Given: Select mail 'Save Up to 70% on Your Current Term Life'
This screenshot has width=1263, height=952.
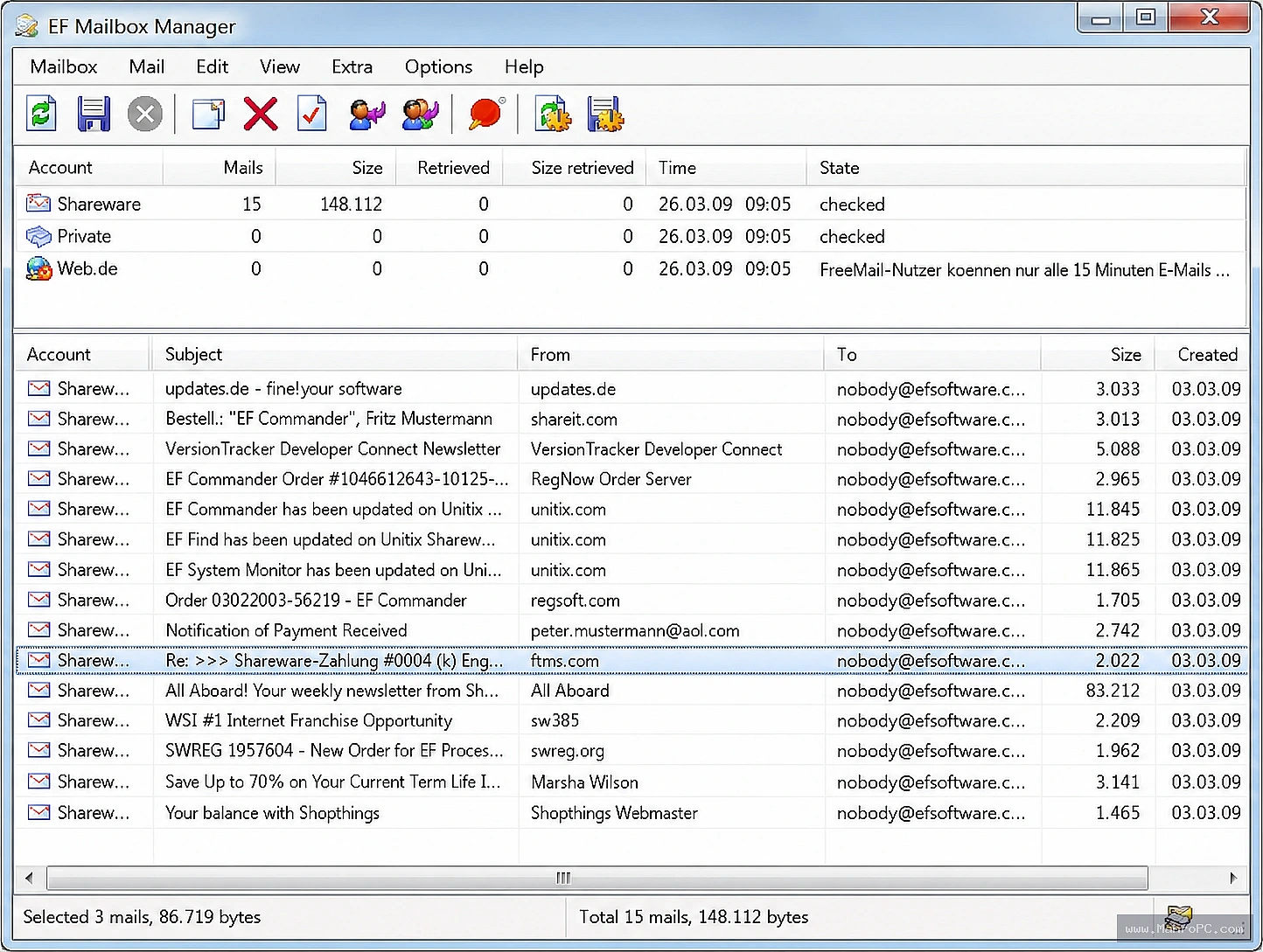Looking at the screenshot, I should coord(333,782).
